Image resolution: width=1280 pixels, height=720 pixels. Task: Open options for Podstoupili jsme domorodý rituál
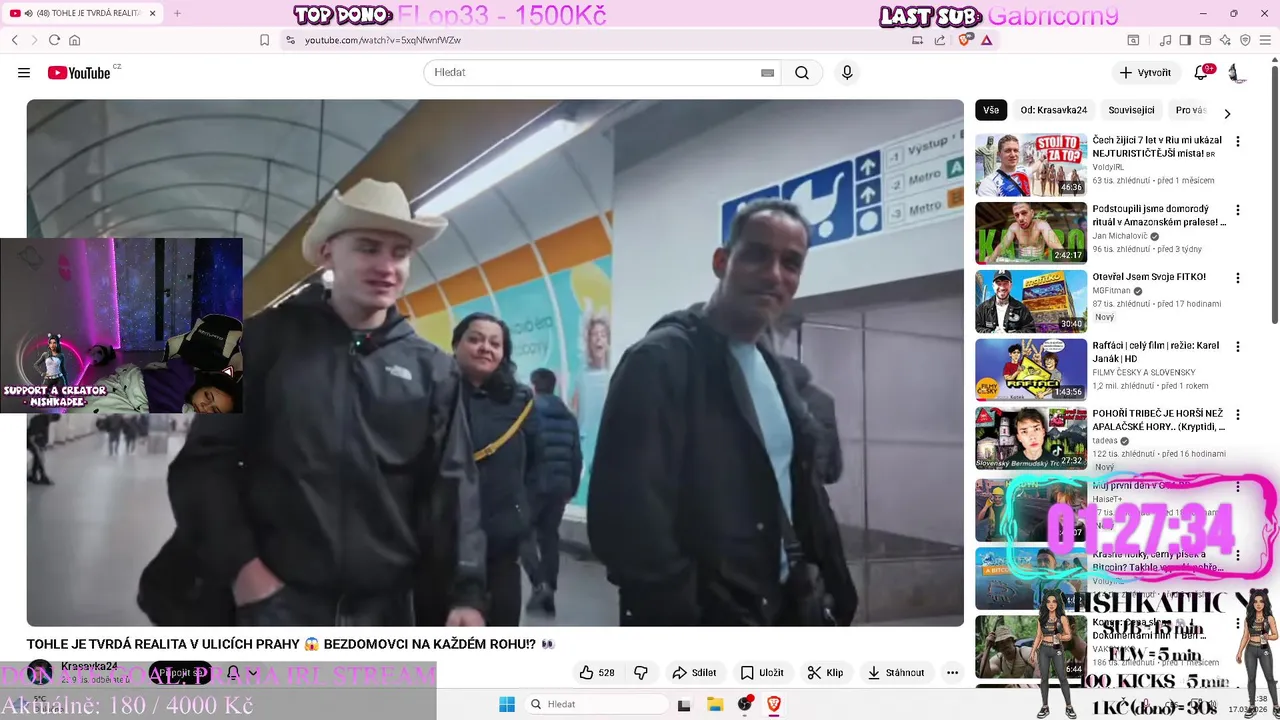point(1238,210)
